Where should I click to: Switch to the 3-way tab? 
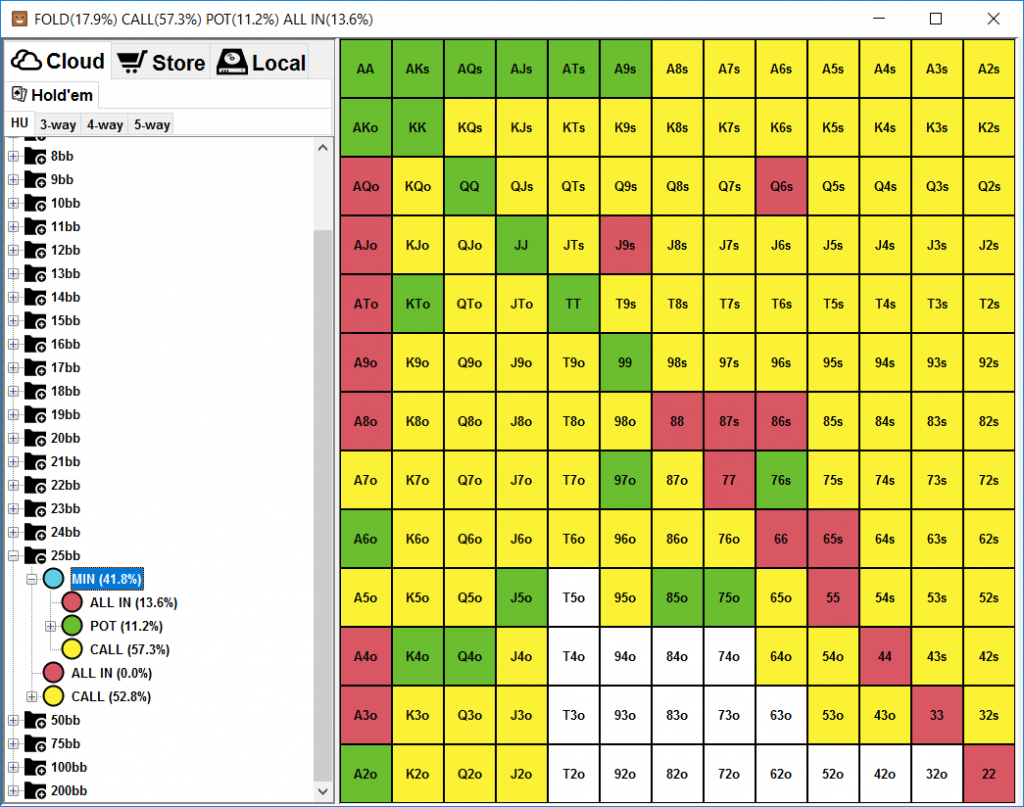[x=57, y=125]
